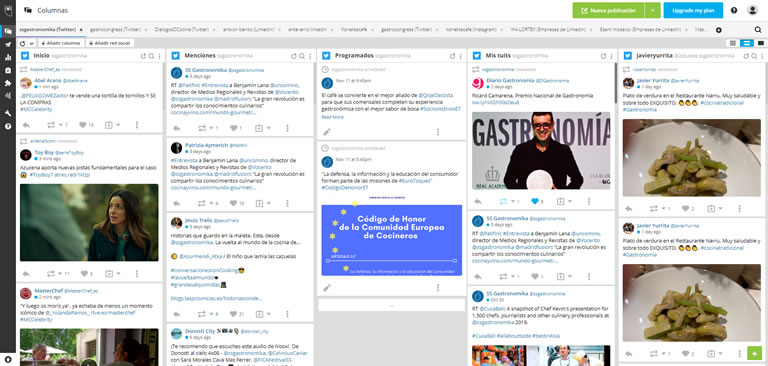Switch to compact column density view
Screen dimensions: 768x366
[x=733, y=43]
